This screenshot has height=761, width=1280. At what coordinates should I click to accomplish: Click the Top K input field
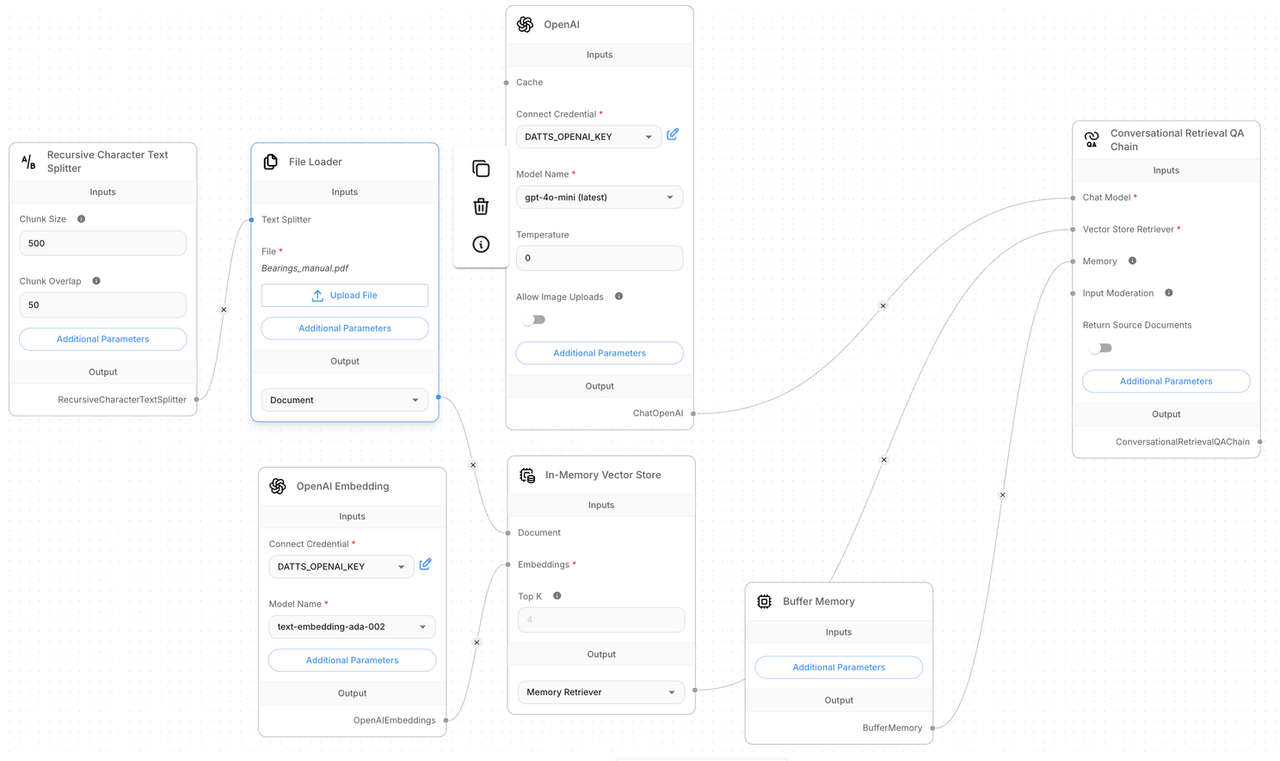[x=601, y=620]
